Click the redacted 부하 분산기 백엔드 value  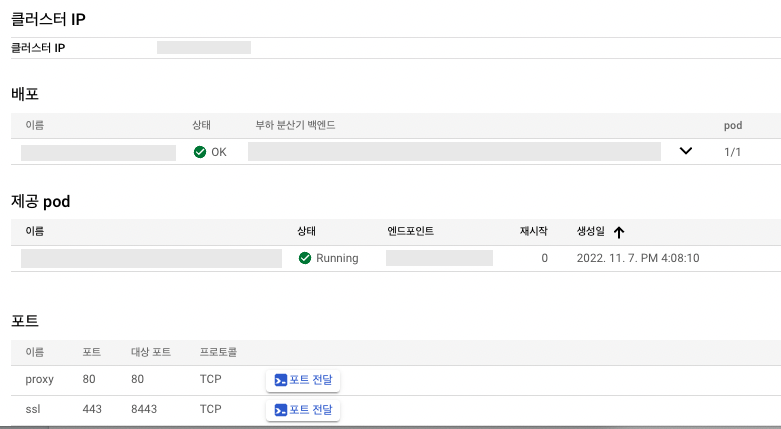454,152
